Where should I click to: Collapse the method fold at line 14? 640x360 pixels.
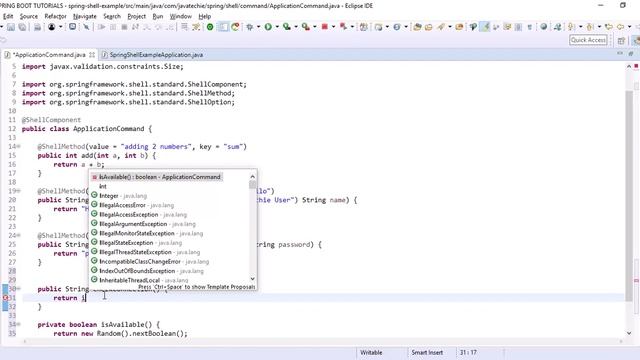(19, 147)
